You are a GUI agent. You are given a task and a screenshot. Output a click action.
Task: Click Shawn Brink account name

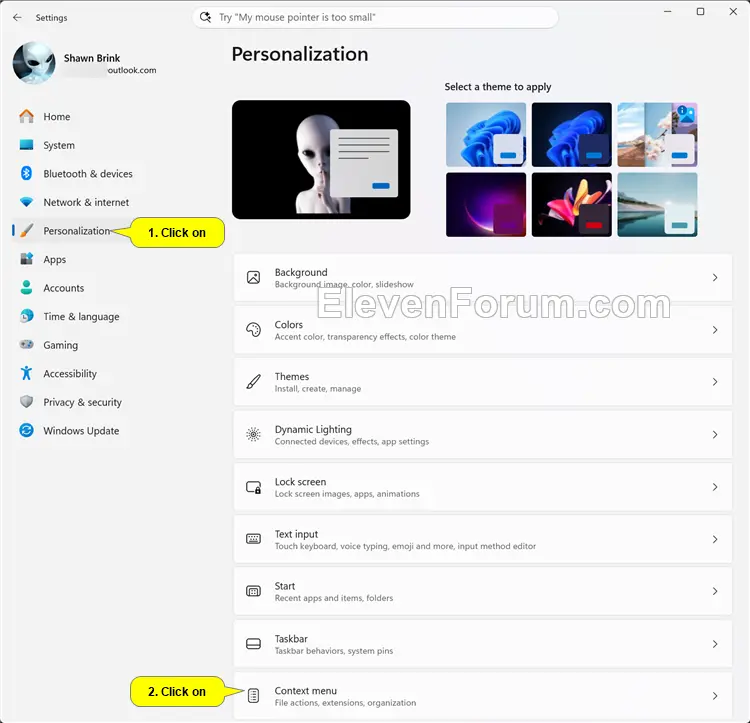[92, 58]
